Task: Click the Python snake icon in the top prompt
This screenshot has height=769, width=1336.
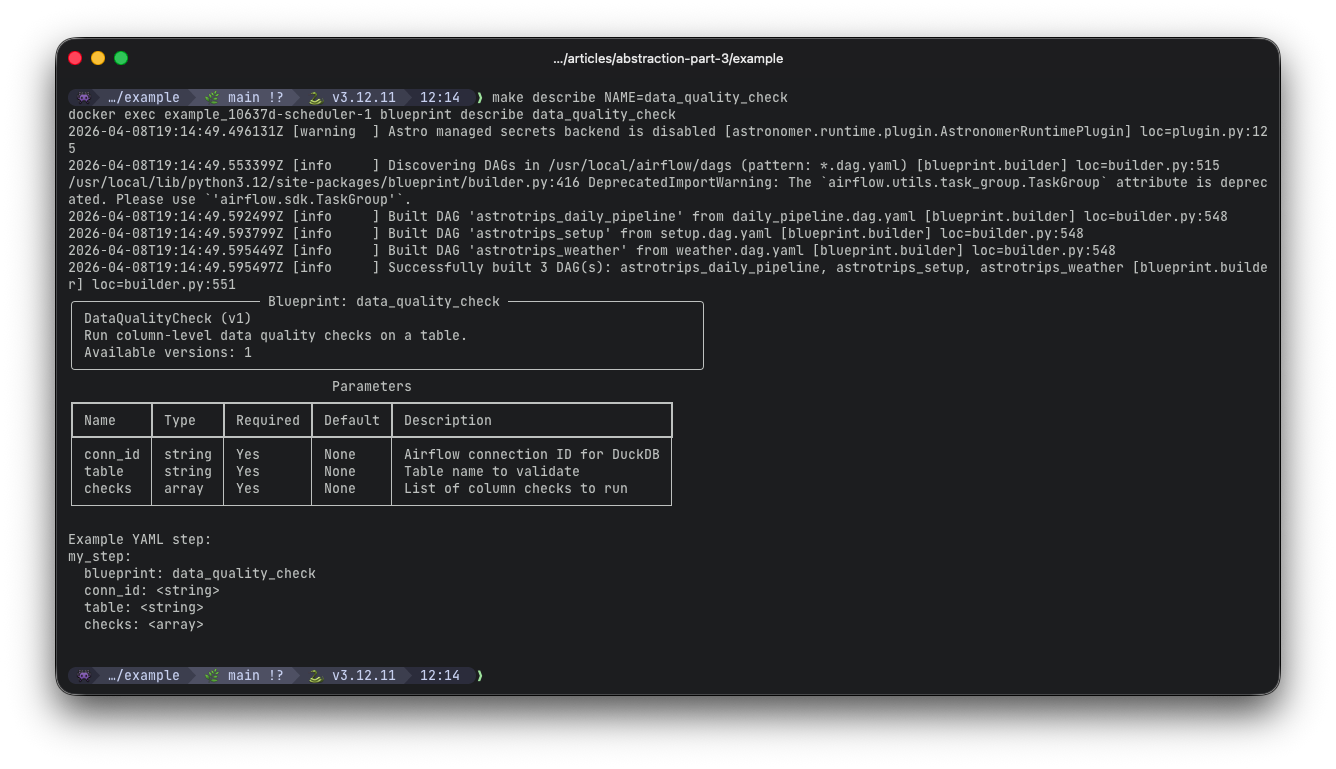Action: (x=315, y=98)
